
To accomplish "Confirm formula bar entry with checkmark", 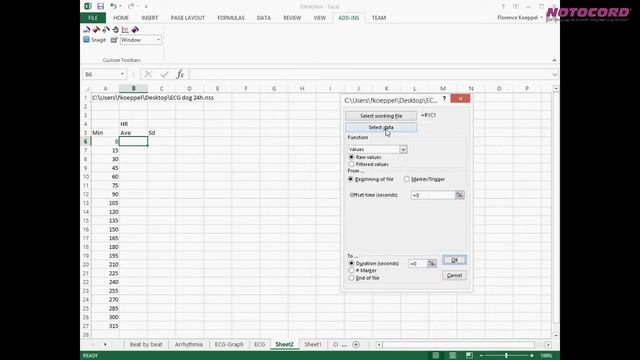I will click(164, 74).
